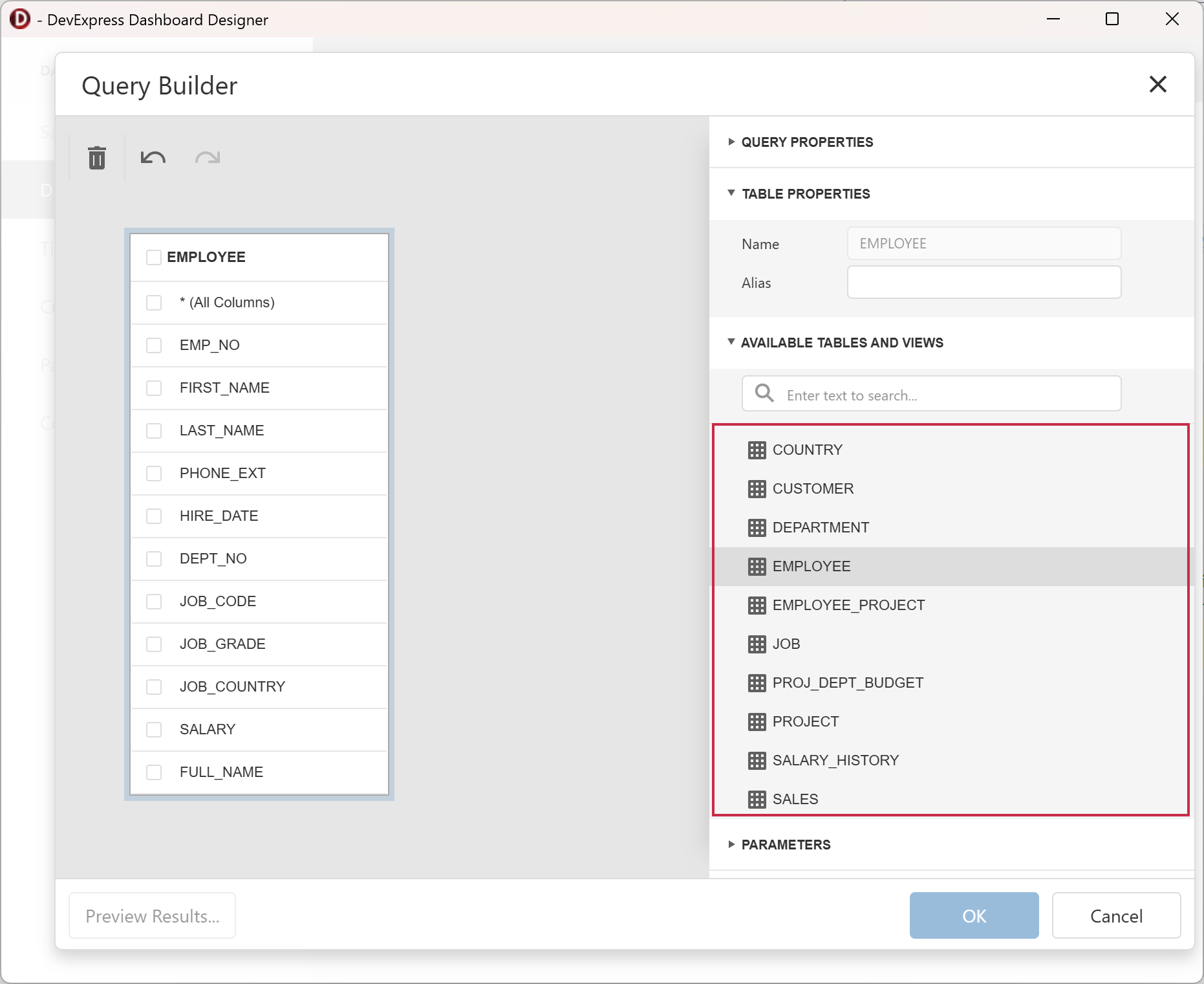
Task: Click the undo arrow icon
Action: 153,158
